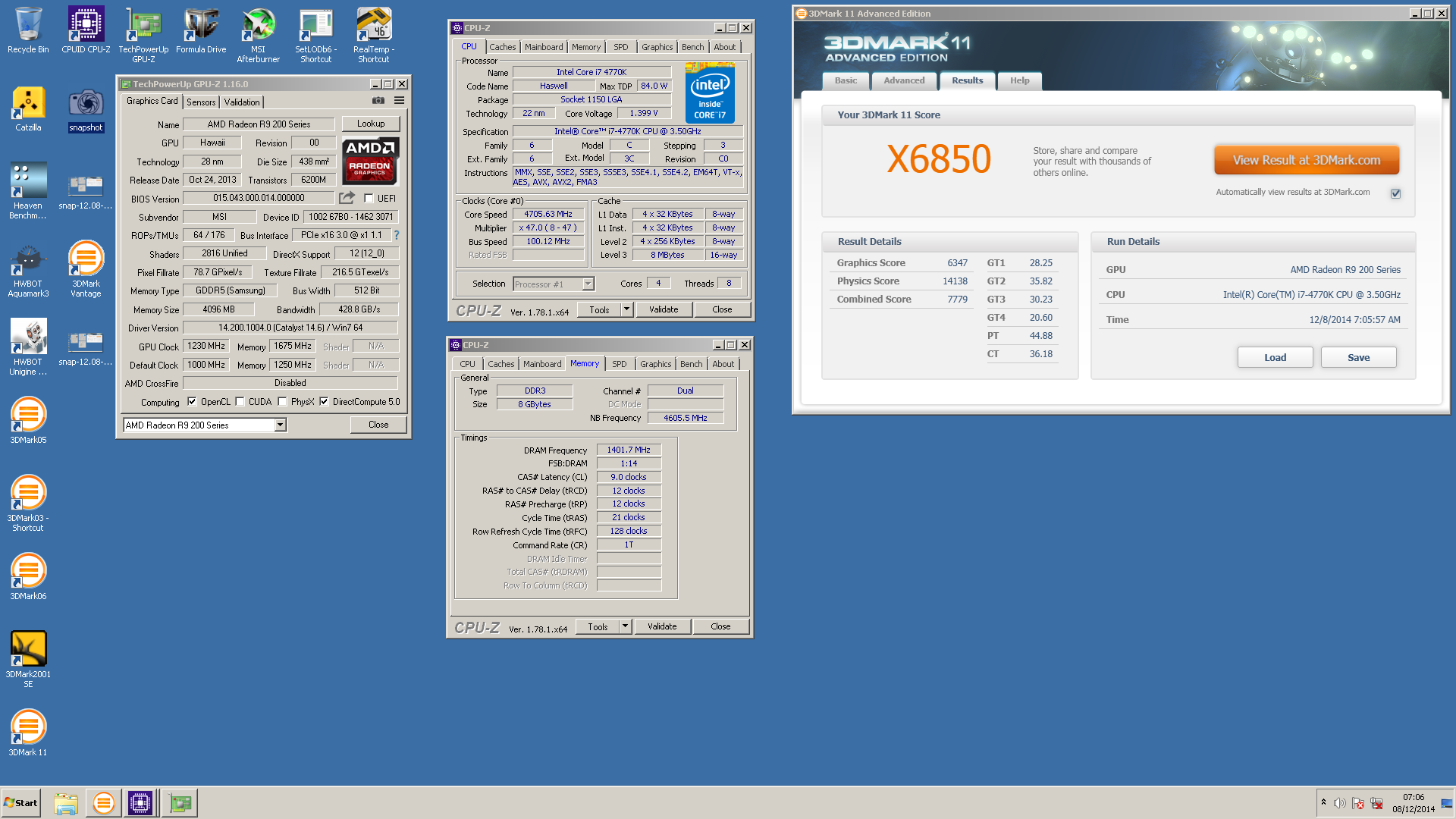Show hidden system tray icons
The width and height of the screenshot is (1456, 819).
(1323, 802)
